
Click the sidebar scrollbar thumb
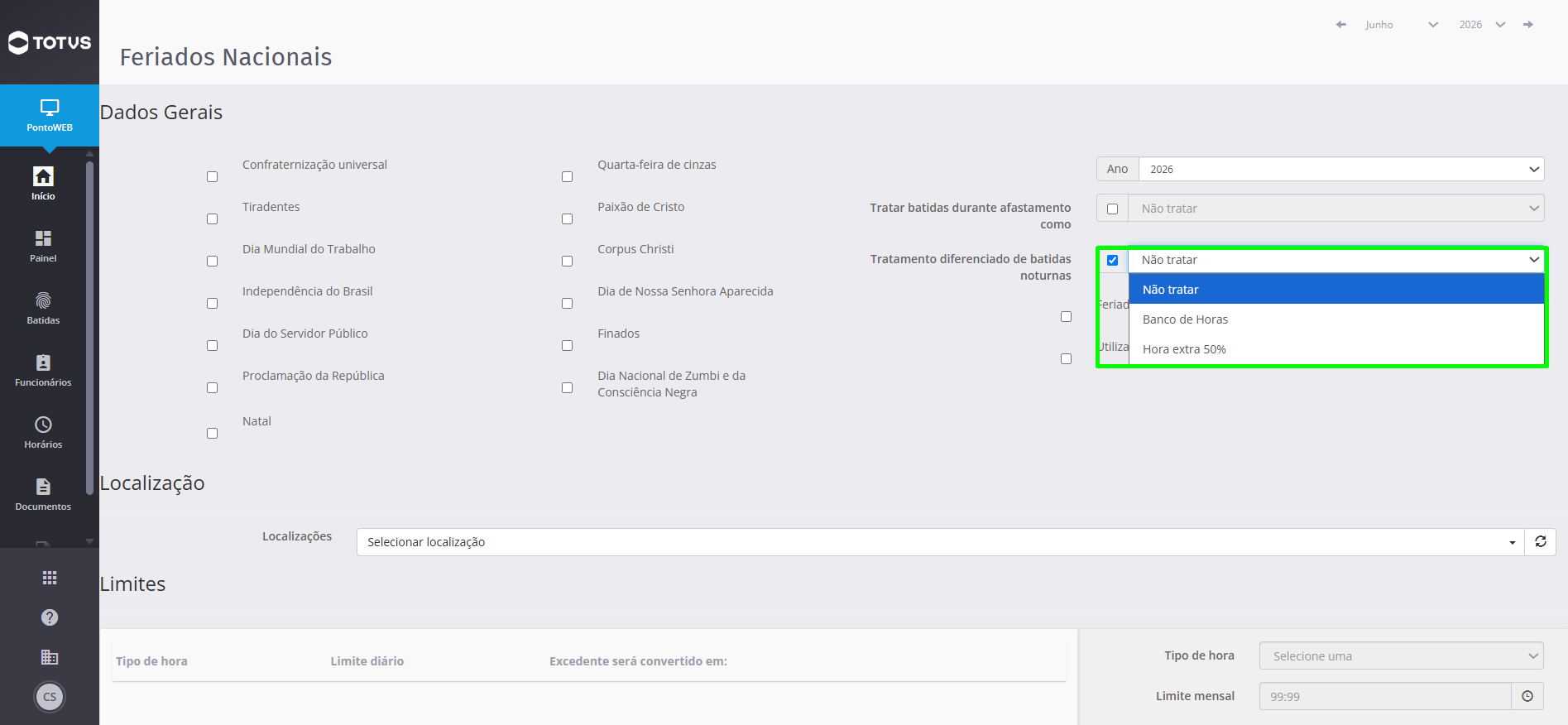click(89, 327)
